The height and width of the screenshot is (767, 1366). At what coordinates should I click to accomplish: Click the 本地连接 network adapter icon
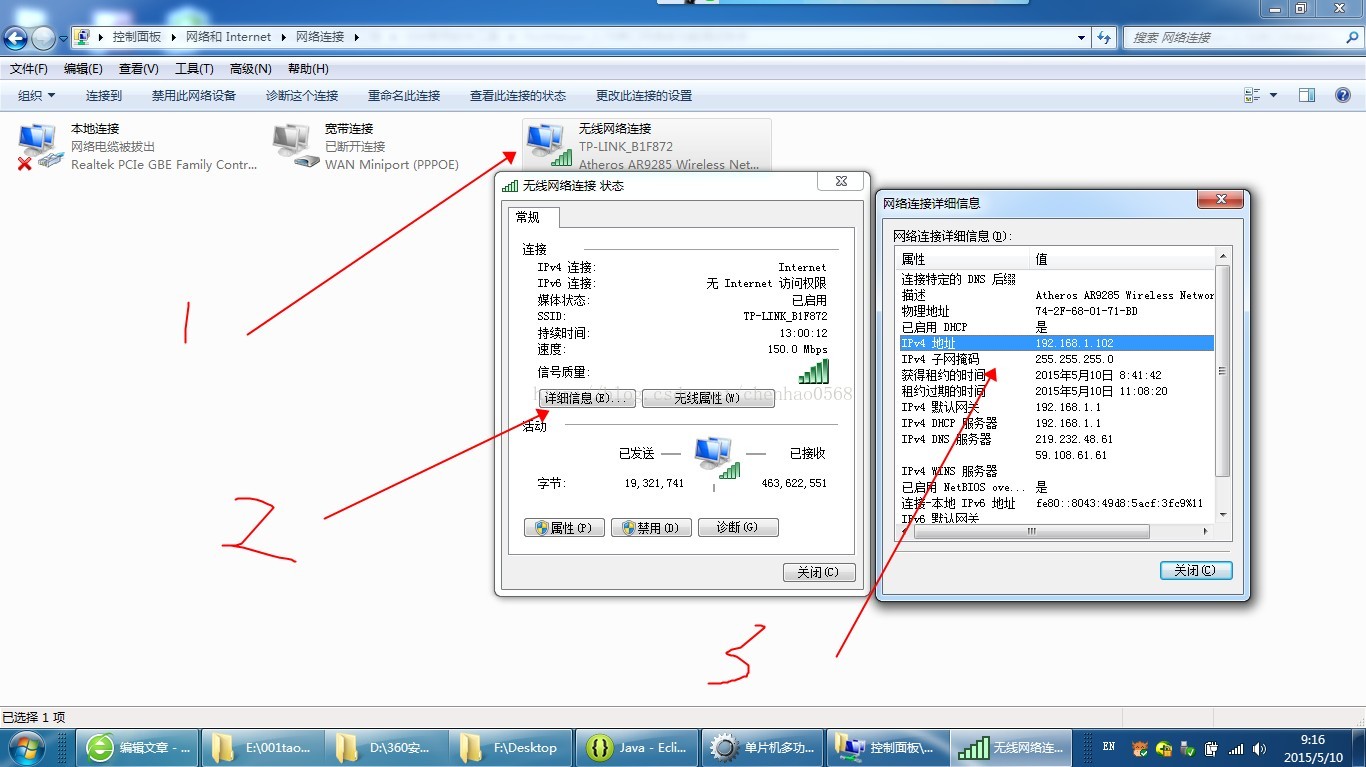(35, 140)
